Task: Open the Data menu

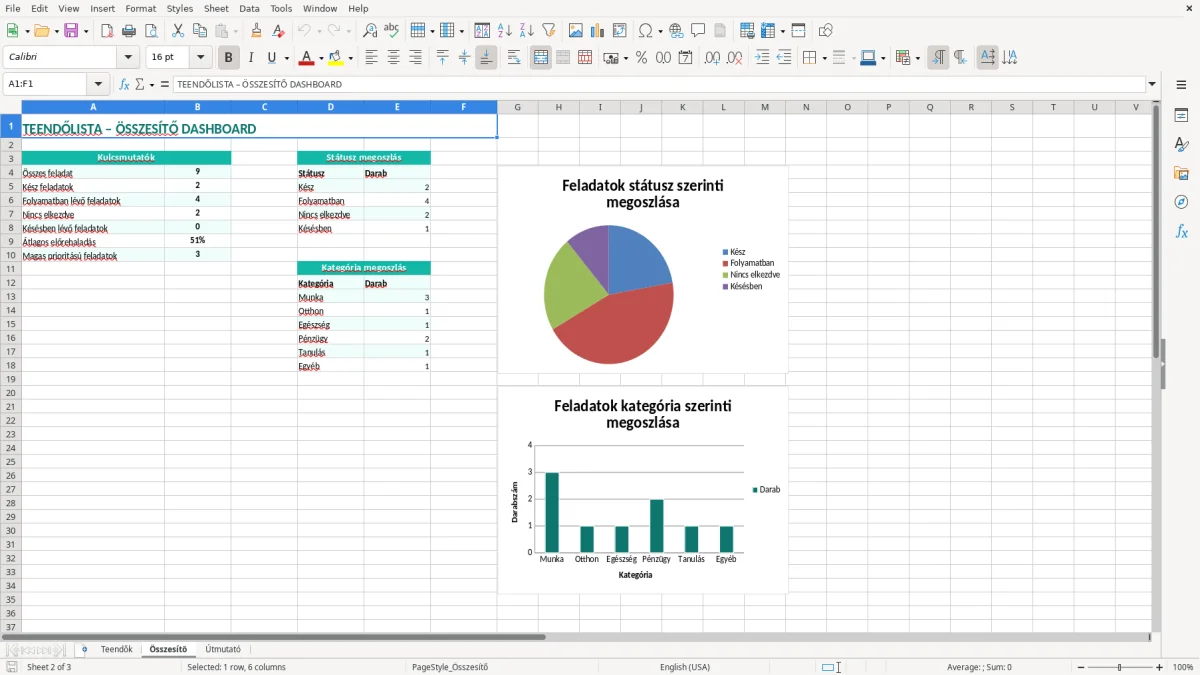Action: (x=250, y=8)
